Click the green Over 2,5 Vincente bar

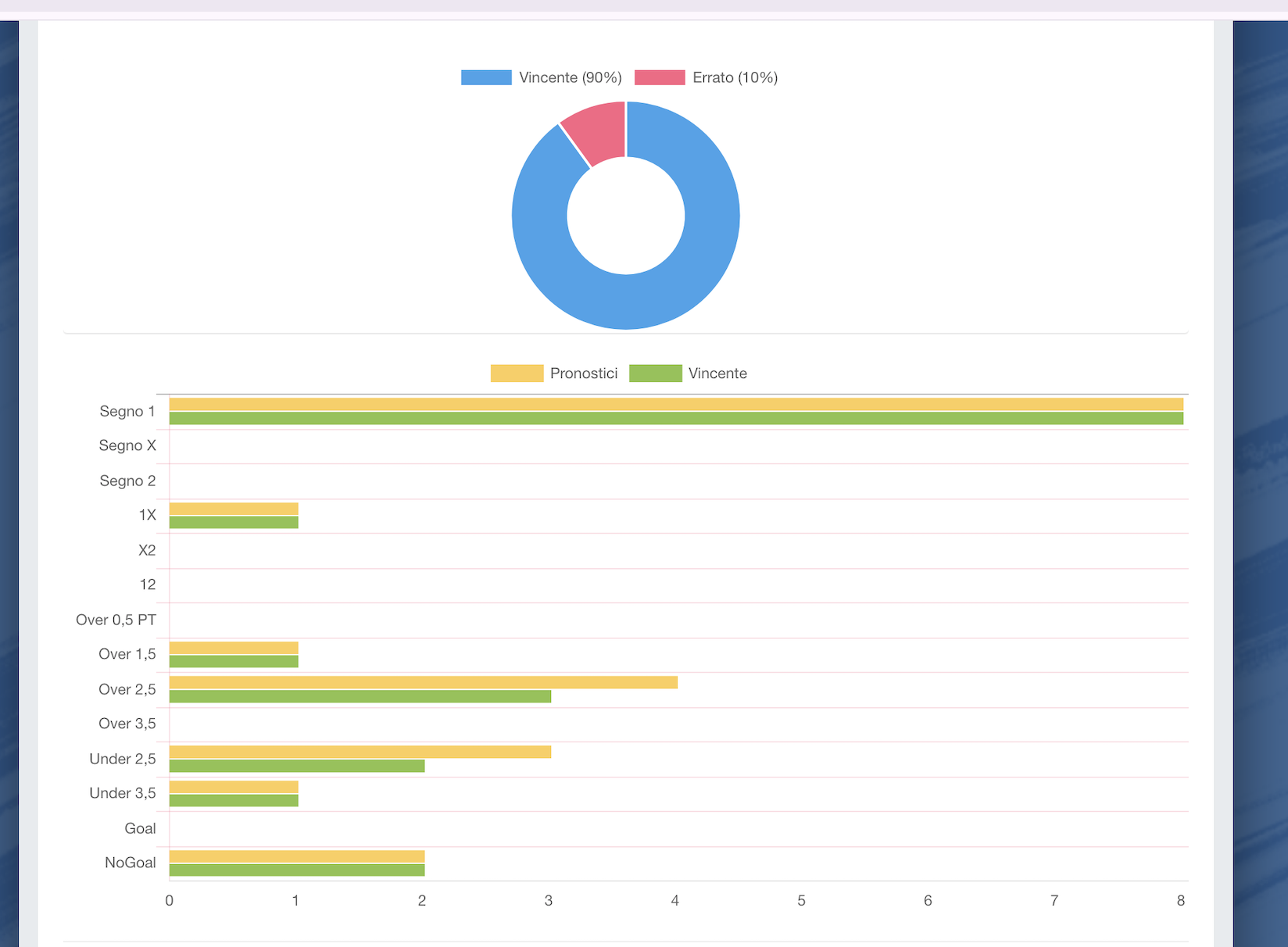point(360,696)
